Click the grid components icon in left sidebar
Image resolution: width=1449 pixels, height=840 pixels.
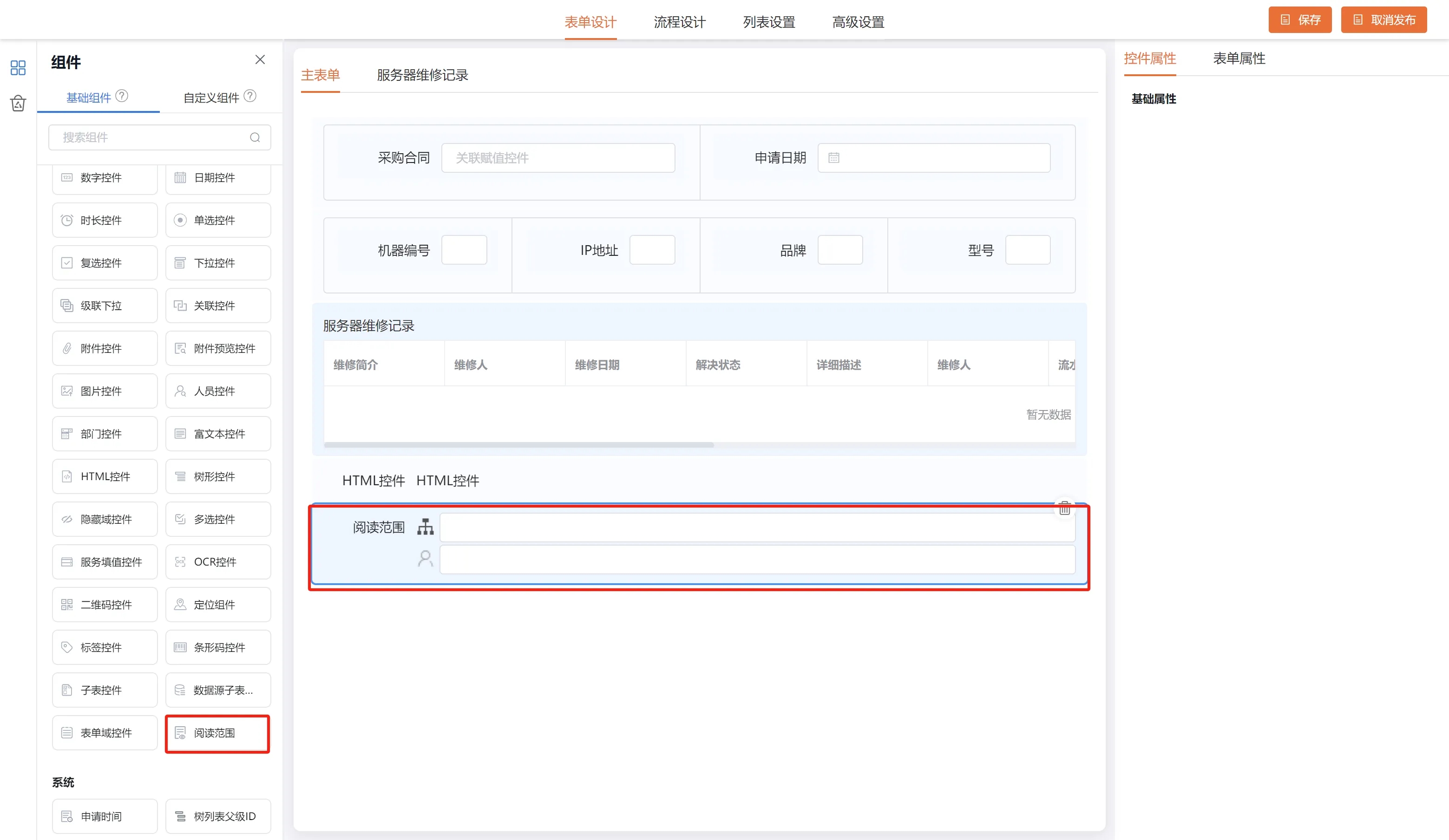[x=18, y=68]
